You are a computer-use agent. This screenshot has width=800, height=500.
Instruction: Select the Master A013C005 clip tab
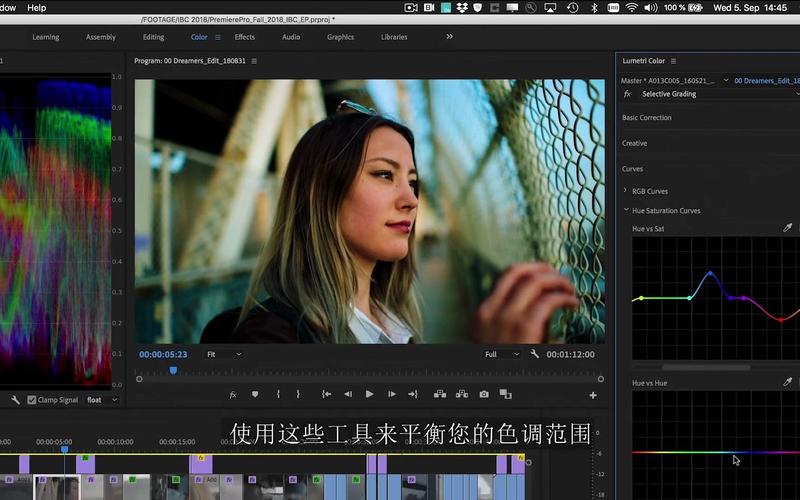668,81
